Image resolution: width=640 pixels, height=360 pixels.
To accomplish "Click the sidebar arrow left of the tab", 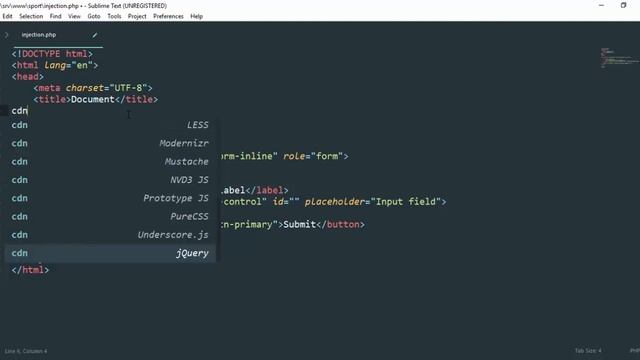I will [x=7, y=35].
